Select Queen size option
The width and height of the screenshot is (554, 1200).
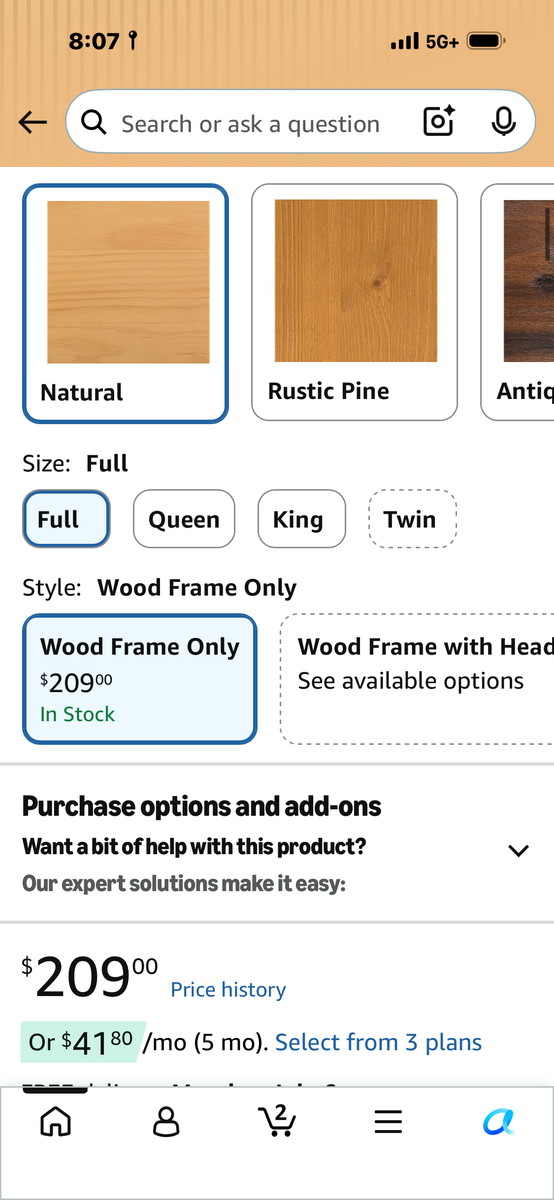point(184,519)
